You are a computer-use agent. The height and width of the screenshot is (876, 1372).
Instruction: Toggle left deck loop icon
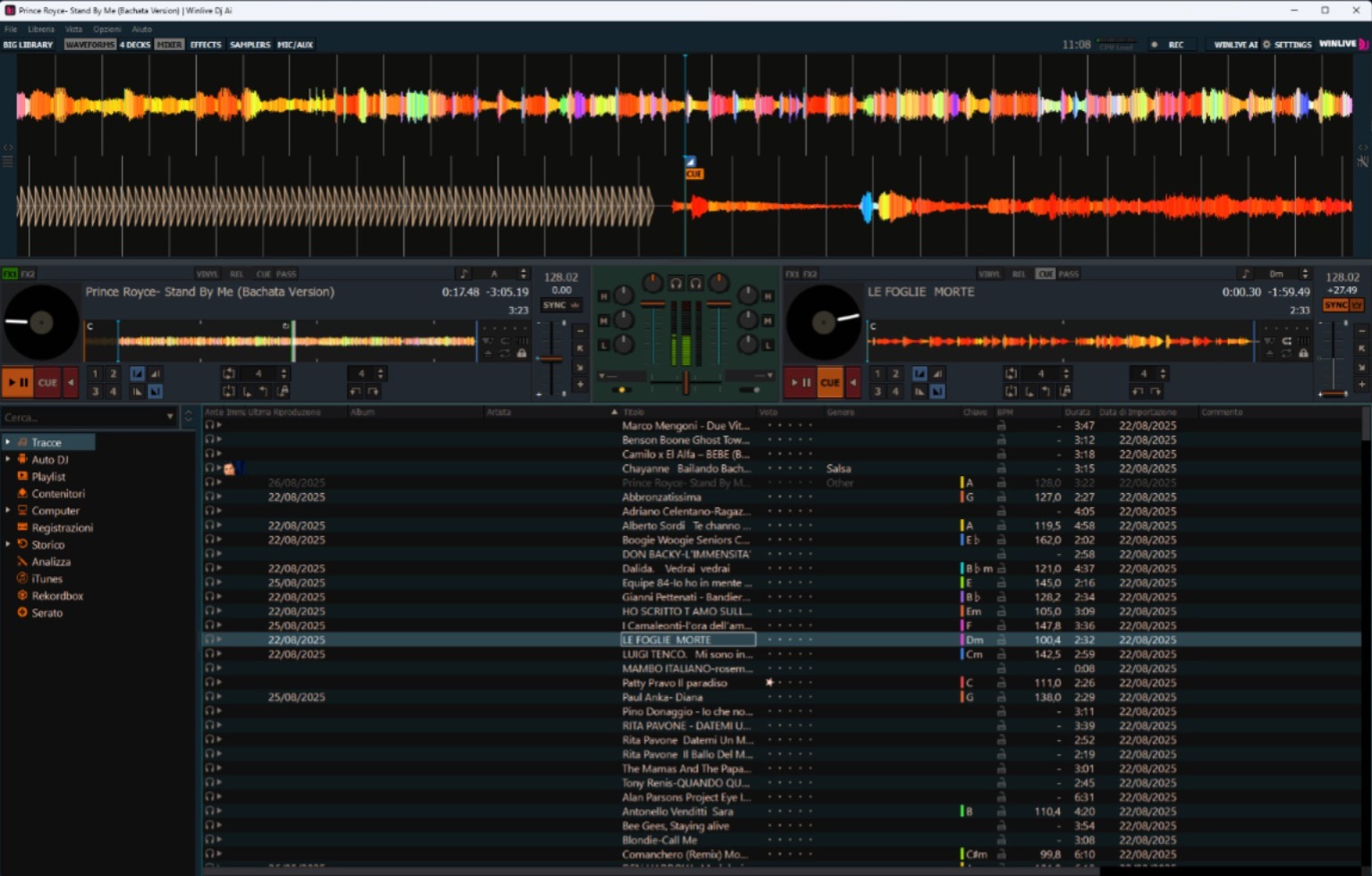228,374
